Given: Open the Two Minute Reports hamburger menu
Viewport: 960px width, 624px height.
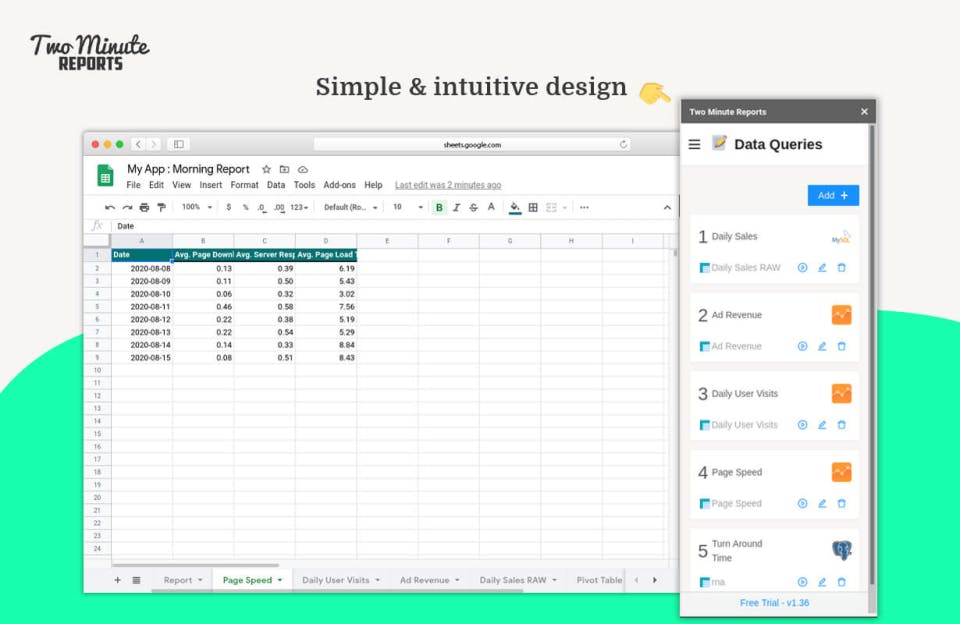Looking at the screenshot, I should pyautogui.click(x=694, y=145).
